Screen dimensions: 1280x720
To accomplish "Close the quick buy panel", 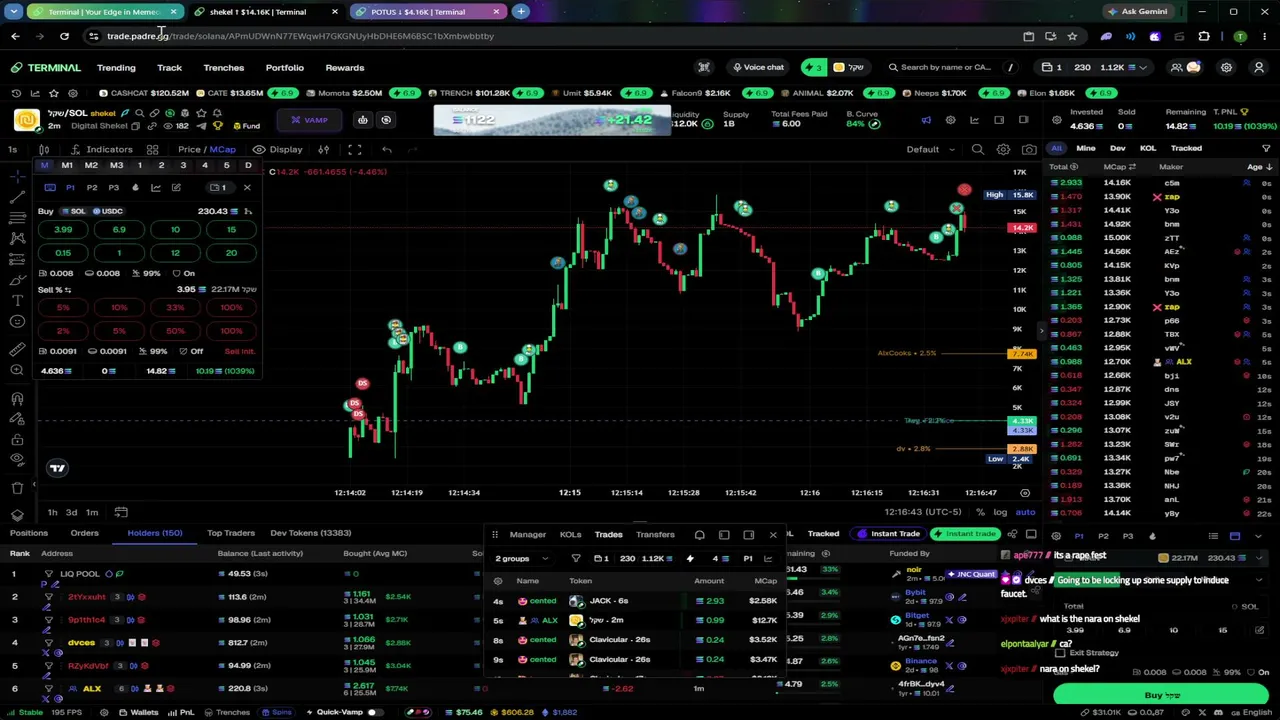I will (x=247, y=187).
